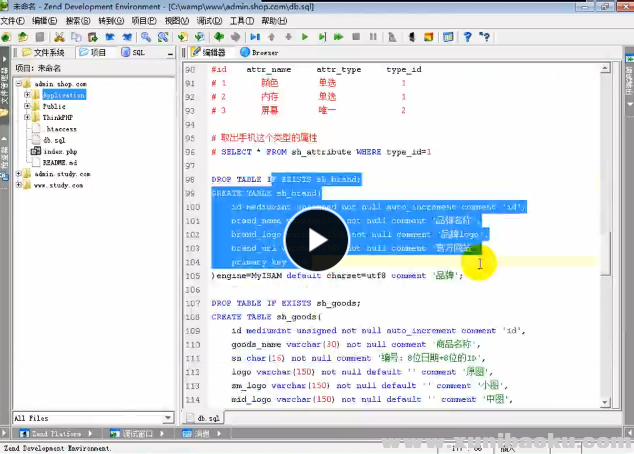634x454 pixels.
Task: Click the blue question mark help icon
Action: [467, 37]
